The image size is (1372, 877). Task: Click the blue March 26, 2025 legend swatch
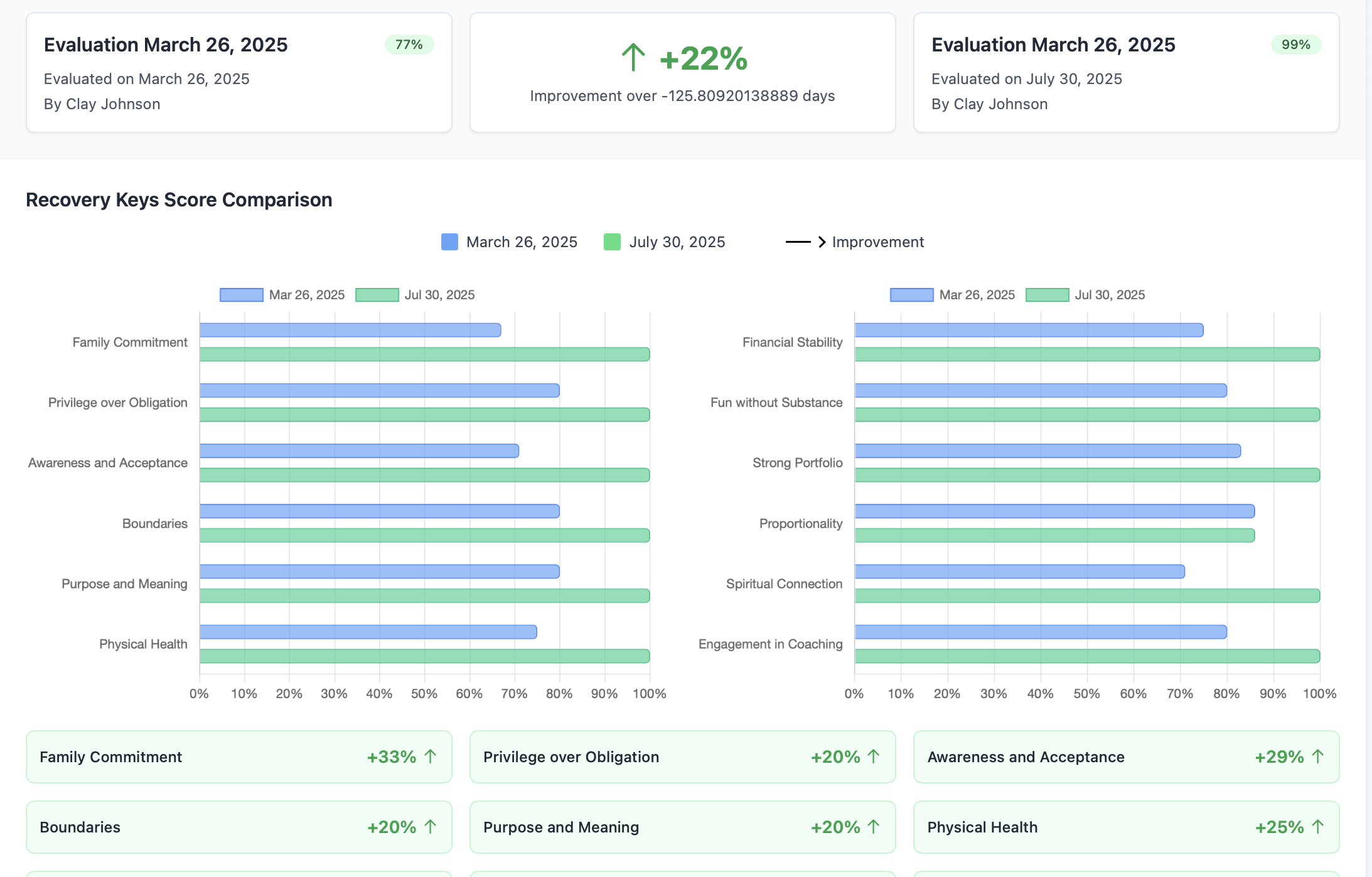click(449, 242)
